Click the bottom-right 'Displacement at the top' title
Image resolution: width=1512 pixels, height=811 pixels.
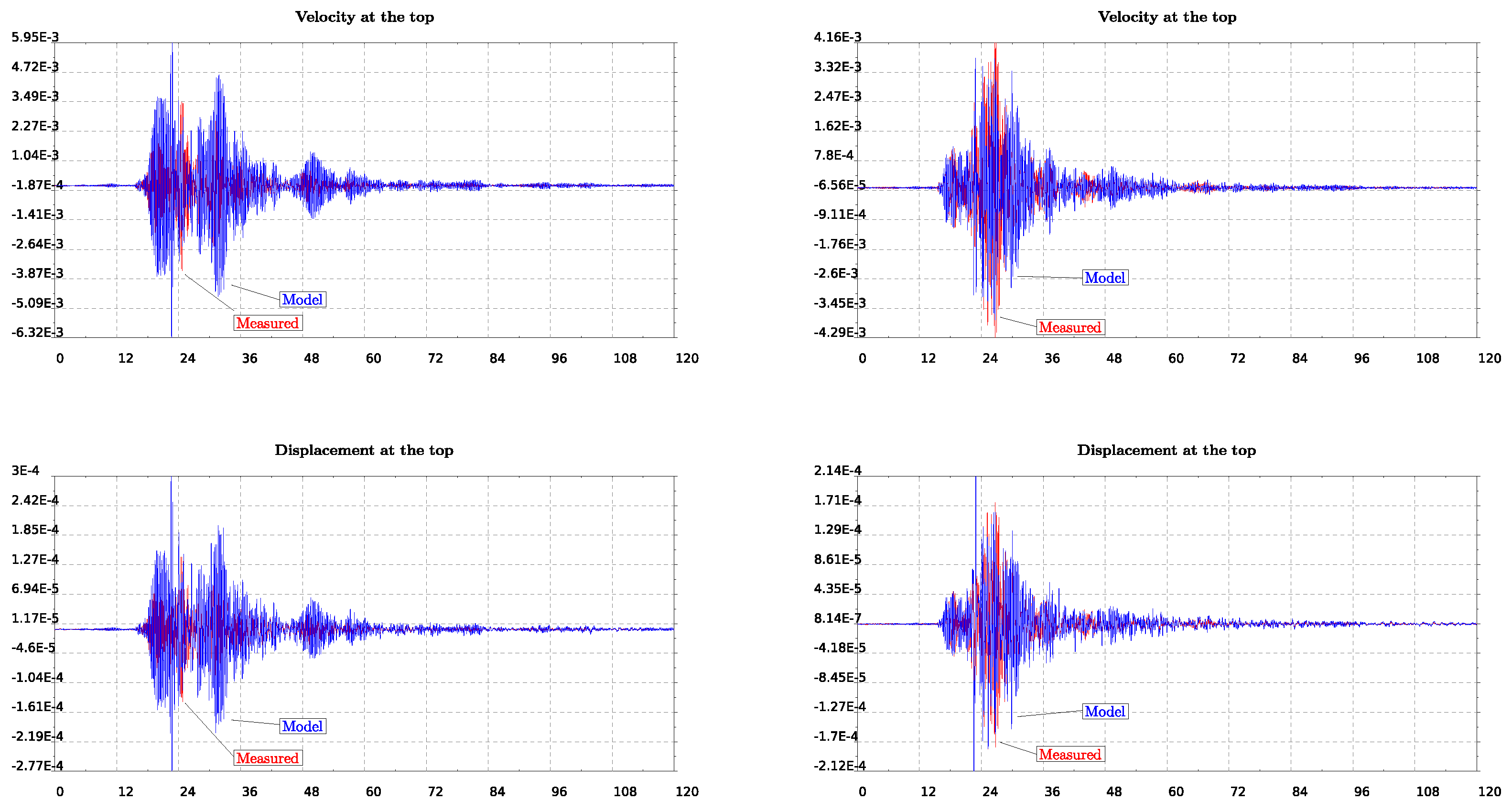[1166, 450]
